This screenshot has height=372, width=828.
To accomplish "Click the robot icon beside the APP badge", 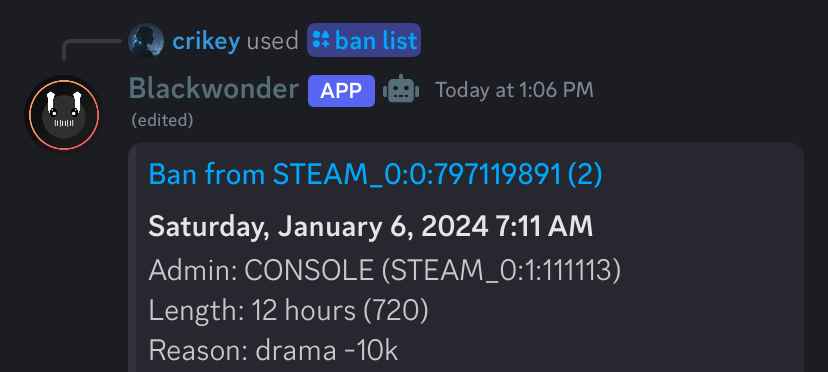I will pos(401,89).
